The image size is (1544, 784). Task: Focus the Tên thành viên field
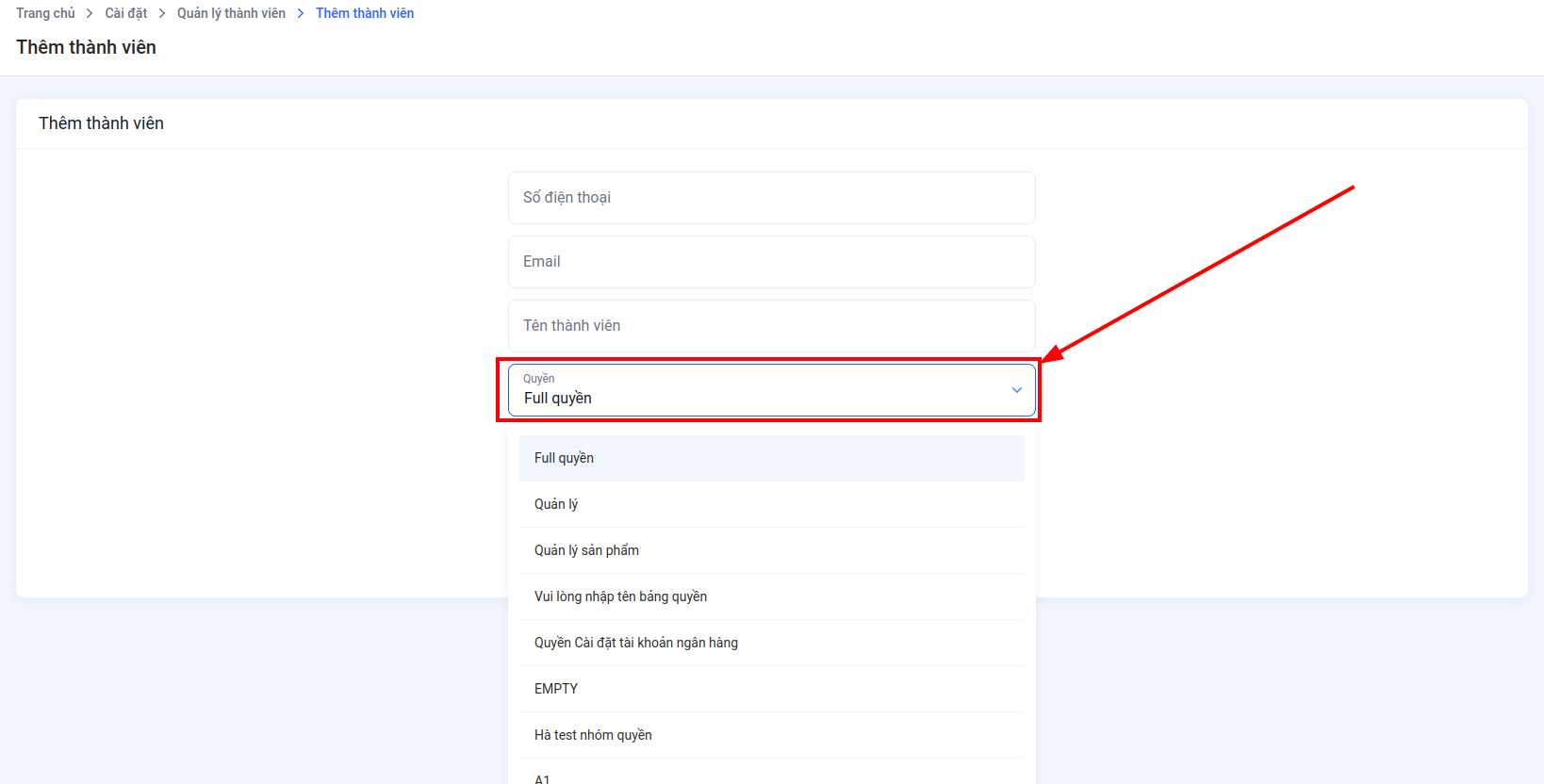pyautogui.click(x=771, y=326)
